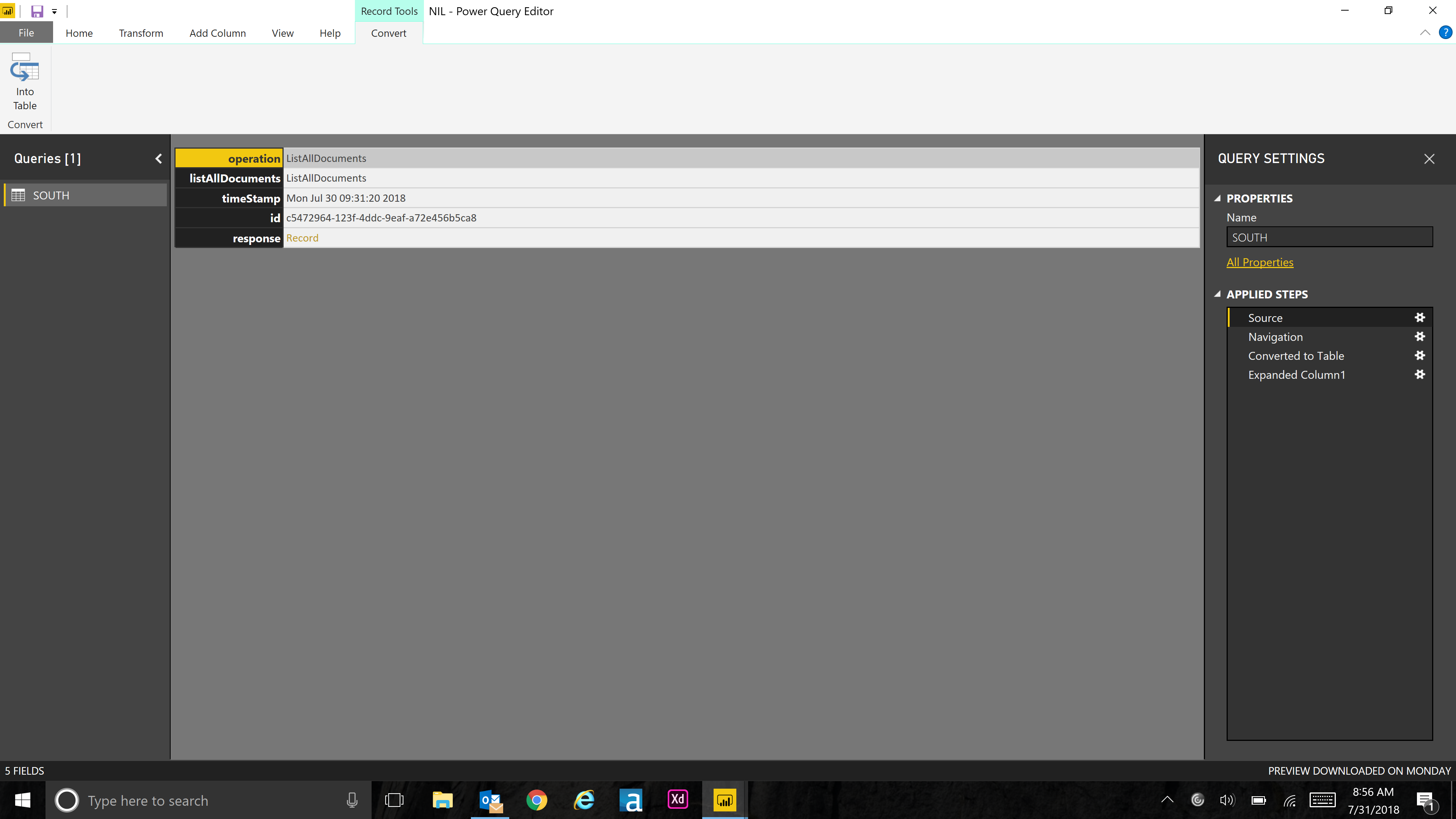Click the Cortana search box in taskbar
The width and height of the screenshot is (1456, 819).
[209, 800]
